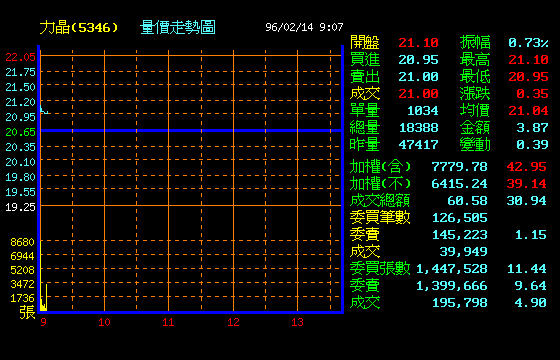560x360 pixels.
Task: Click the sell order count 145,223
Action: 460,235
